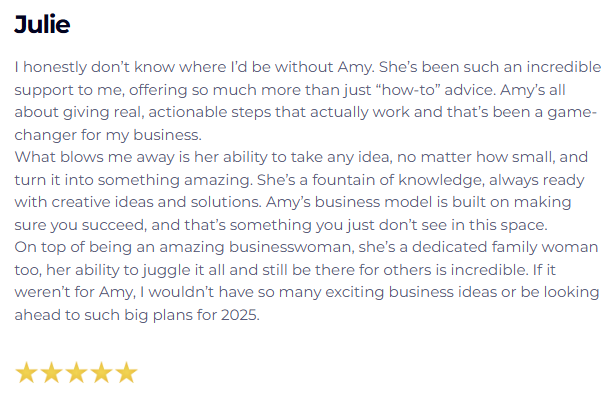Click the "Julie" reviewer name heading
The width and height of the screenshot is (615, 400).
pyautogui.click(x=42, y=24)
